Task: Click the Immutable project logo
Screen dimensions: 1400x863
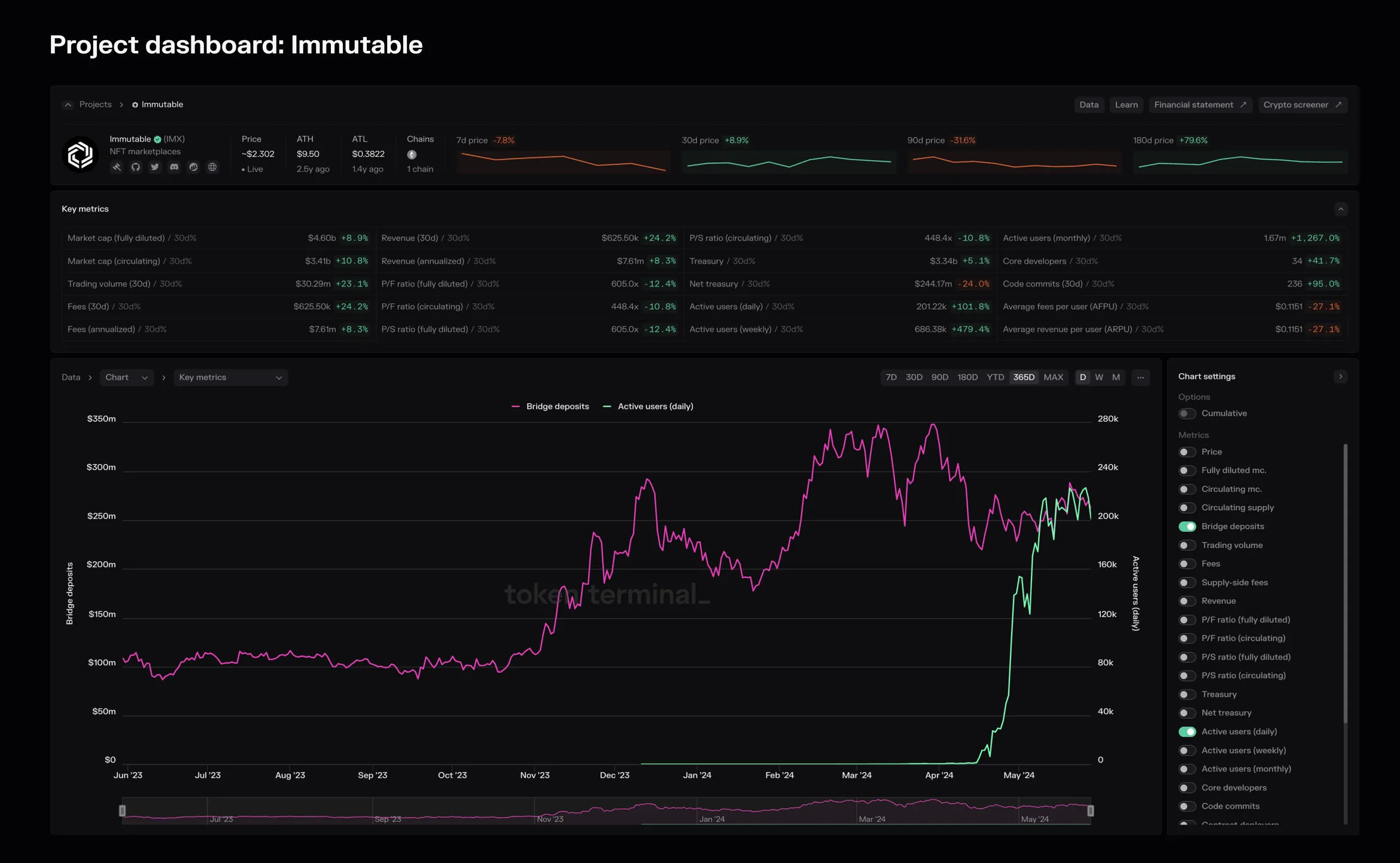Action: point(80,155)
